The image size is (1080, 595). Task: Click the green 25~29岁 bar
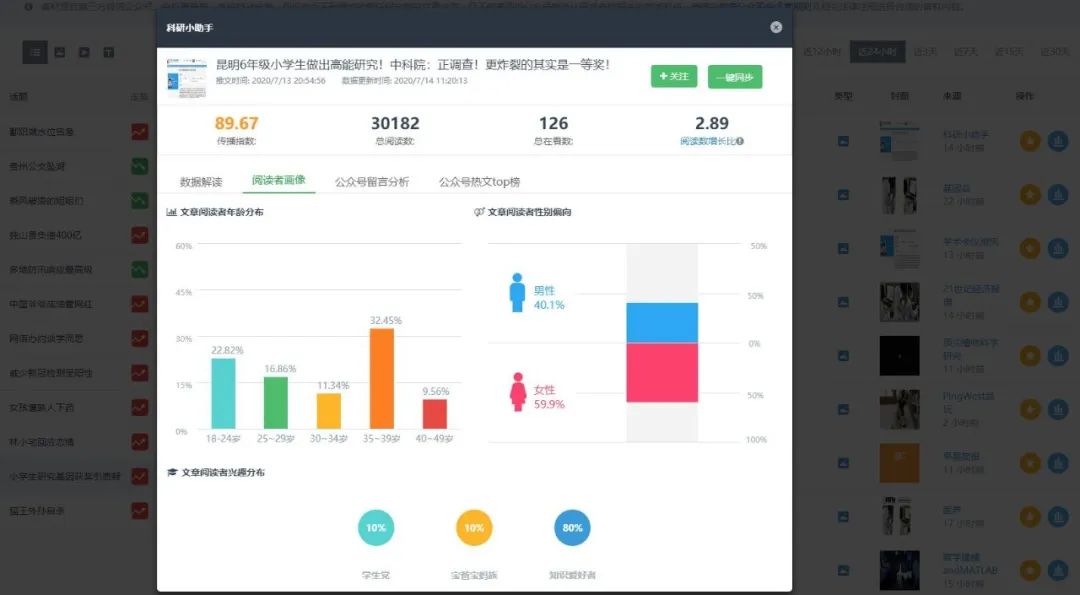pos(276,402)
